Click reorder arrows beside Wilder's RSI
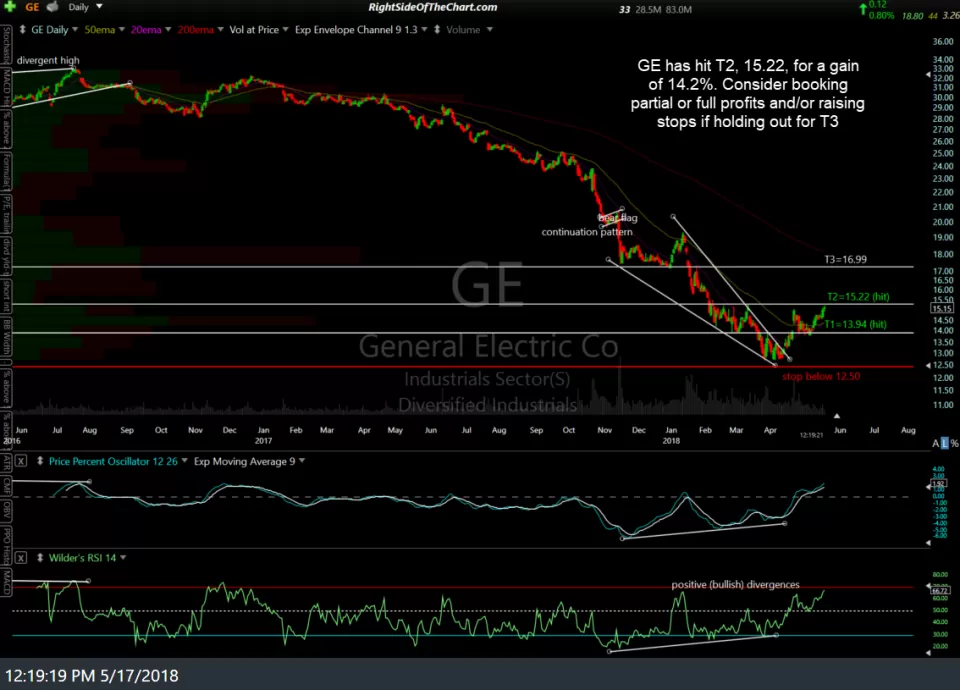This screenshot has height=690, width=960. [40, 558]
